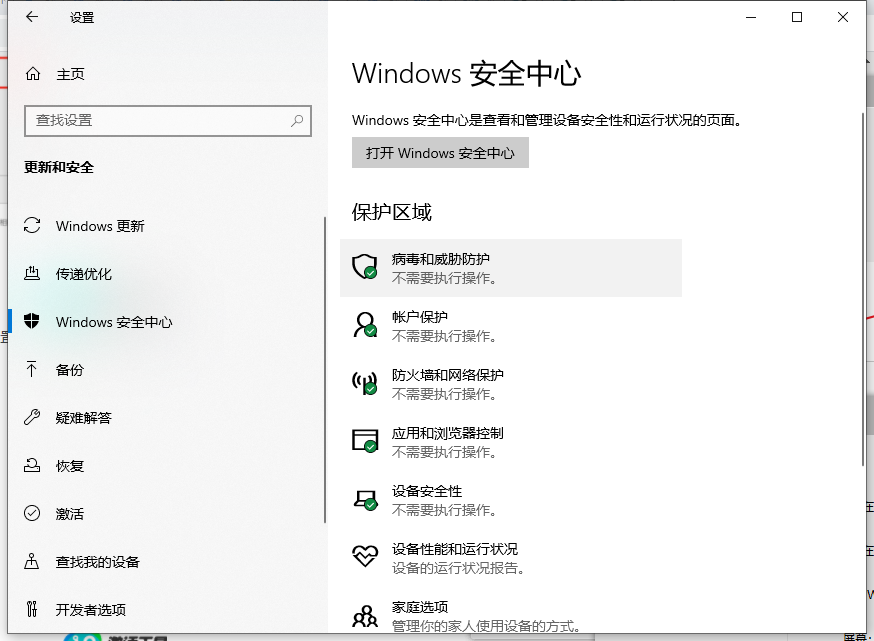Click the 病毒和威胁防护 shield icon

[x=364, y=266]
